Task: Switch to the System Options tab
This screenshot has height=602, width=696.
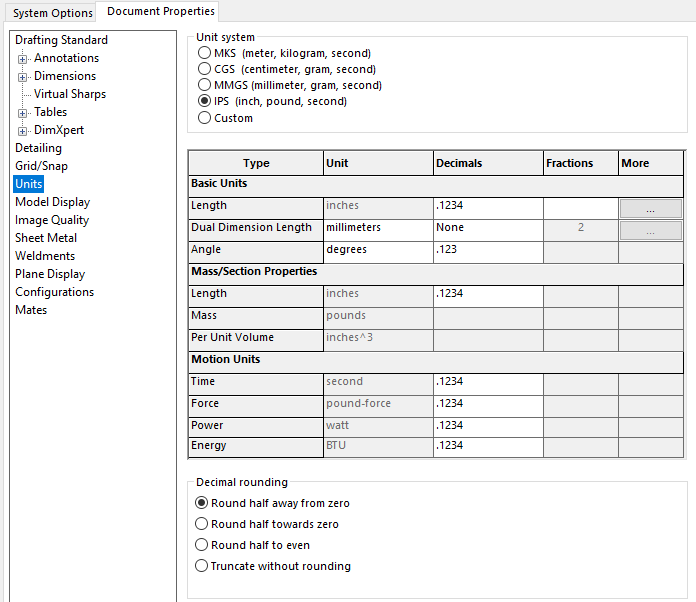Action: 53,12
